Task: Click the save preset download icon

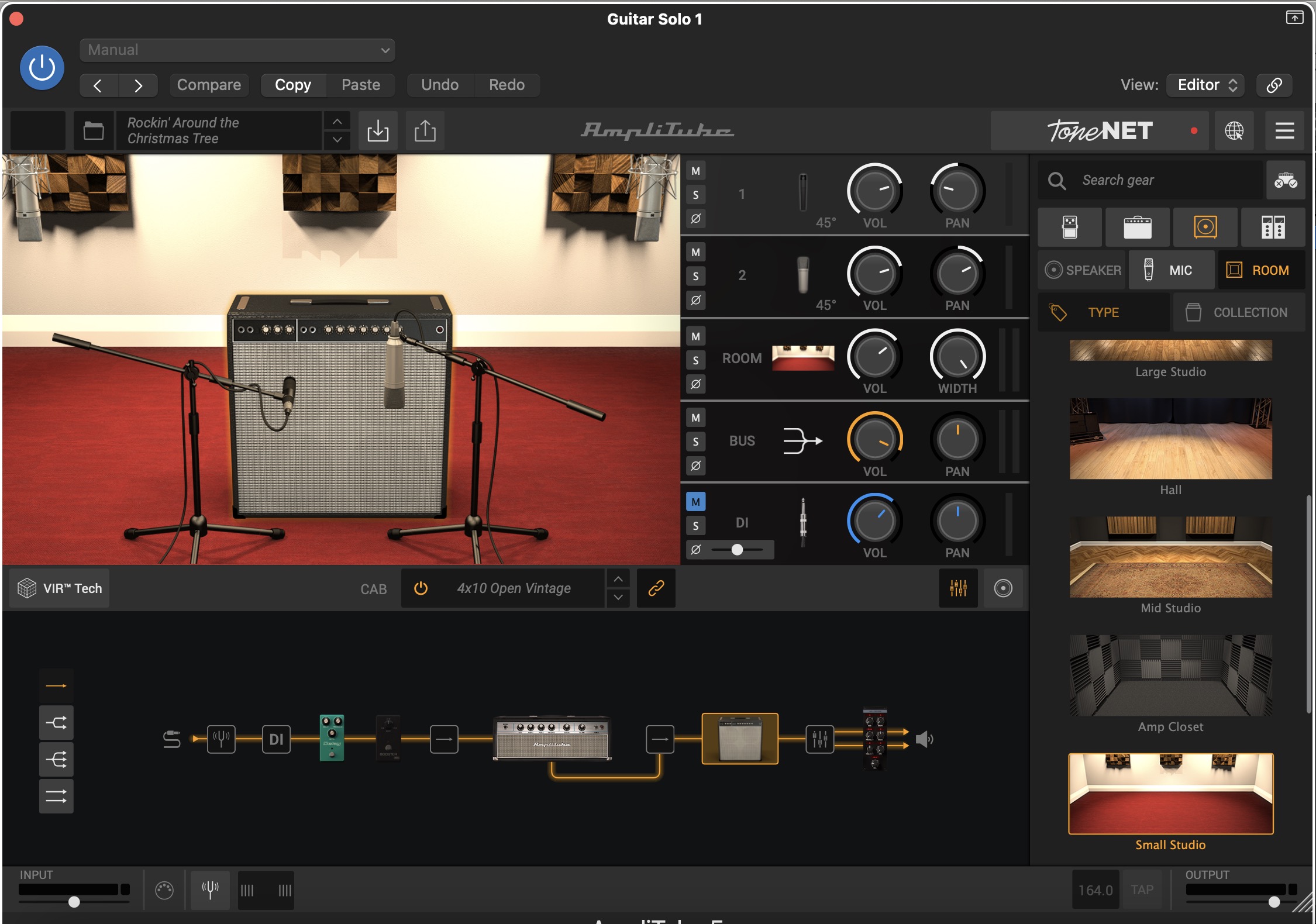Action: click(378, 130)
